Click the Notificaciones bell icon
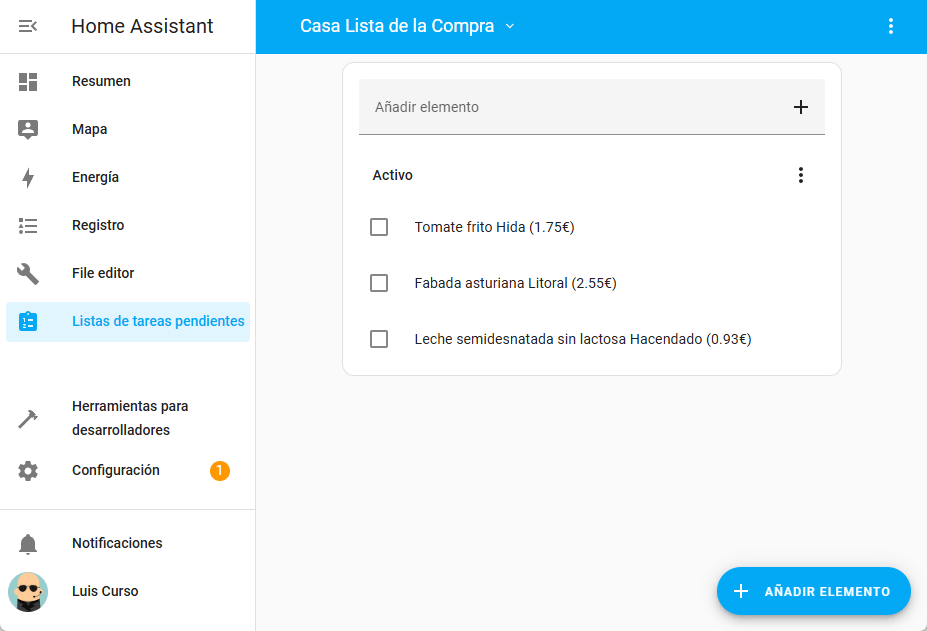The width and height of the screenshot is (927, 631). coord(28,544)
